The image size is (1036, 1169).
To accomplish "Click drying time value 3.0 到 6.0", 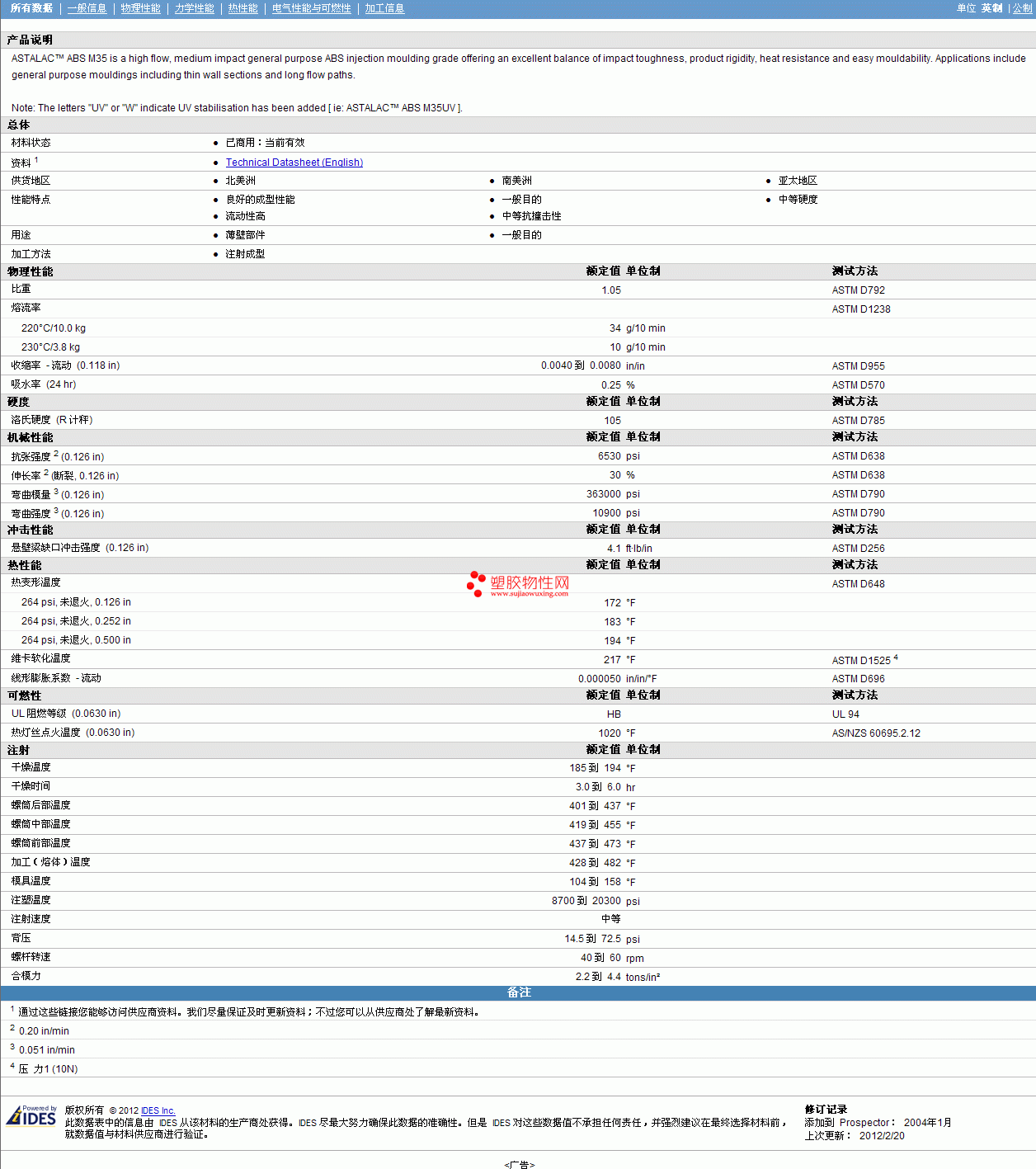I will coord(598,787).
